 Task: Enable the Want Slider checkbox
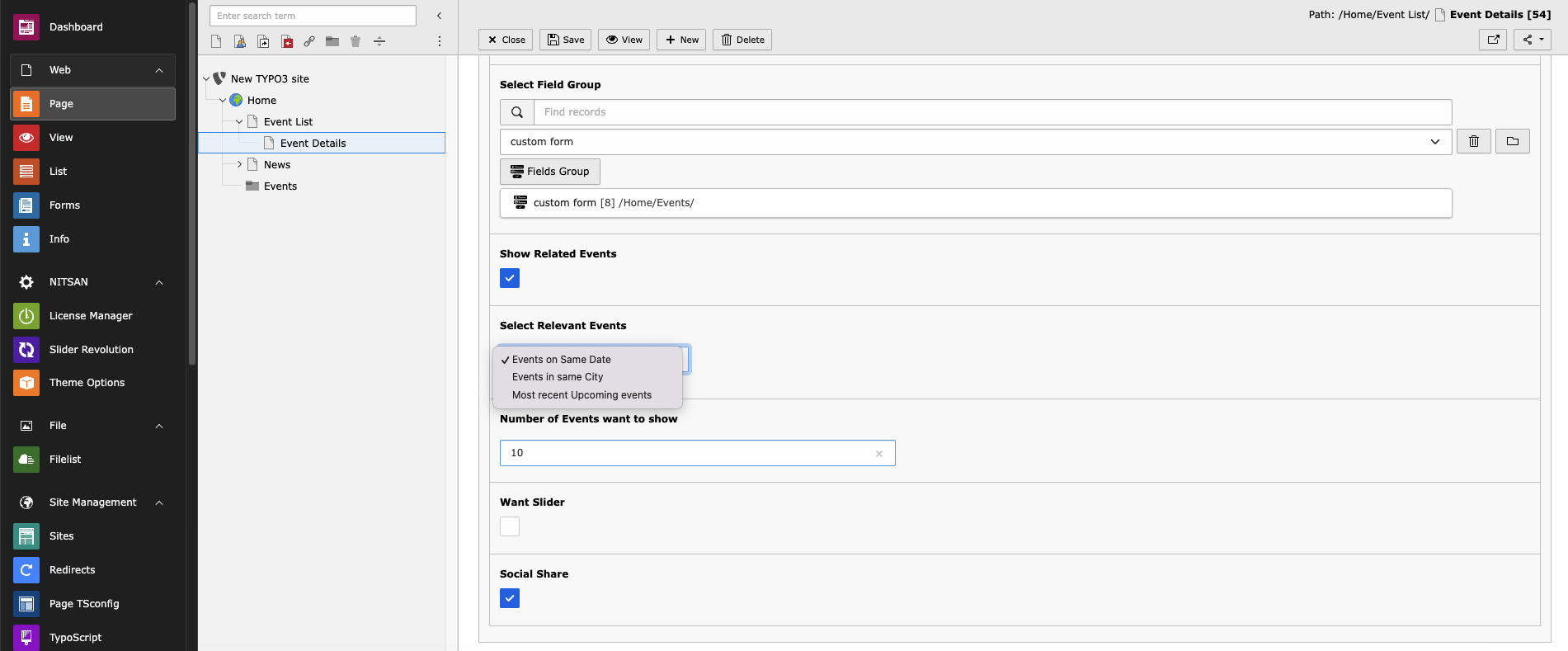[x=510, y=526]
